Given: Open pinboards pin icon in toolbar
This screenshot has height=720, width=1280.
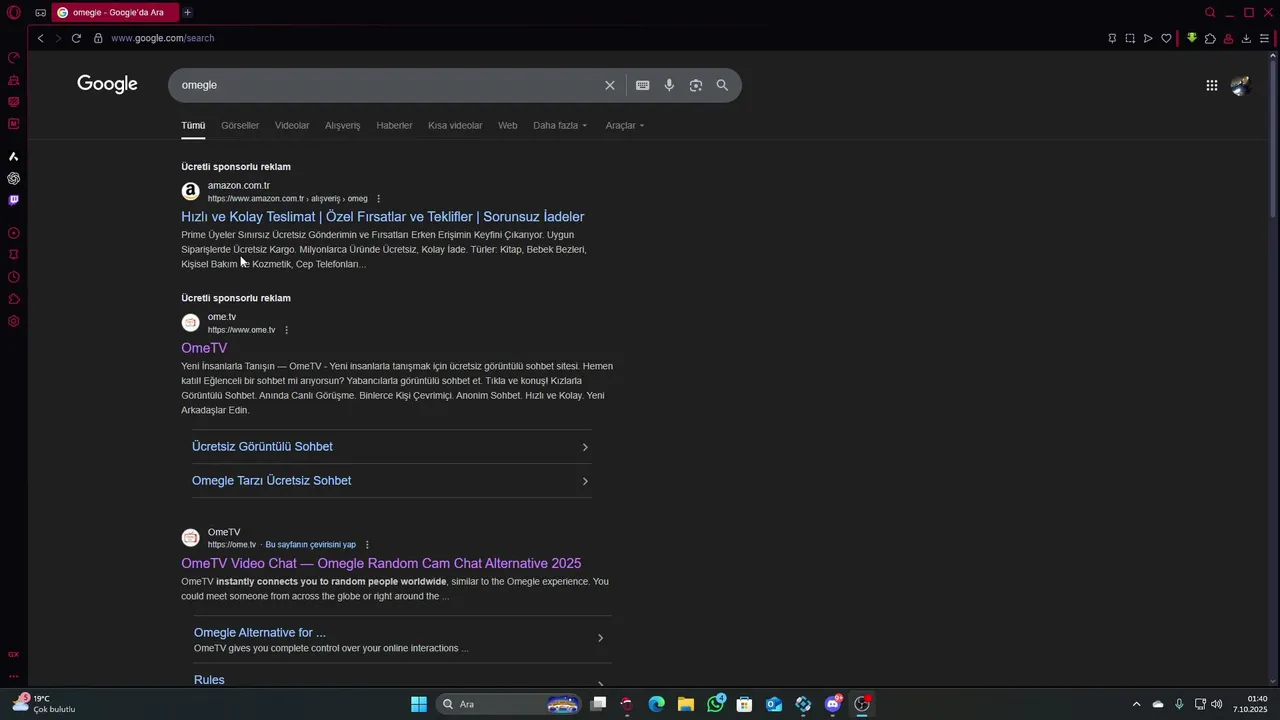Looking at the screenshot, I should (x=1112, y=38).
